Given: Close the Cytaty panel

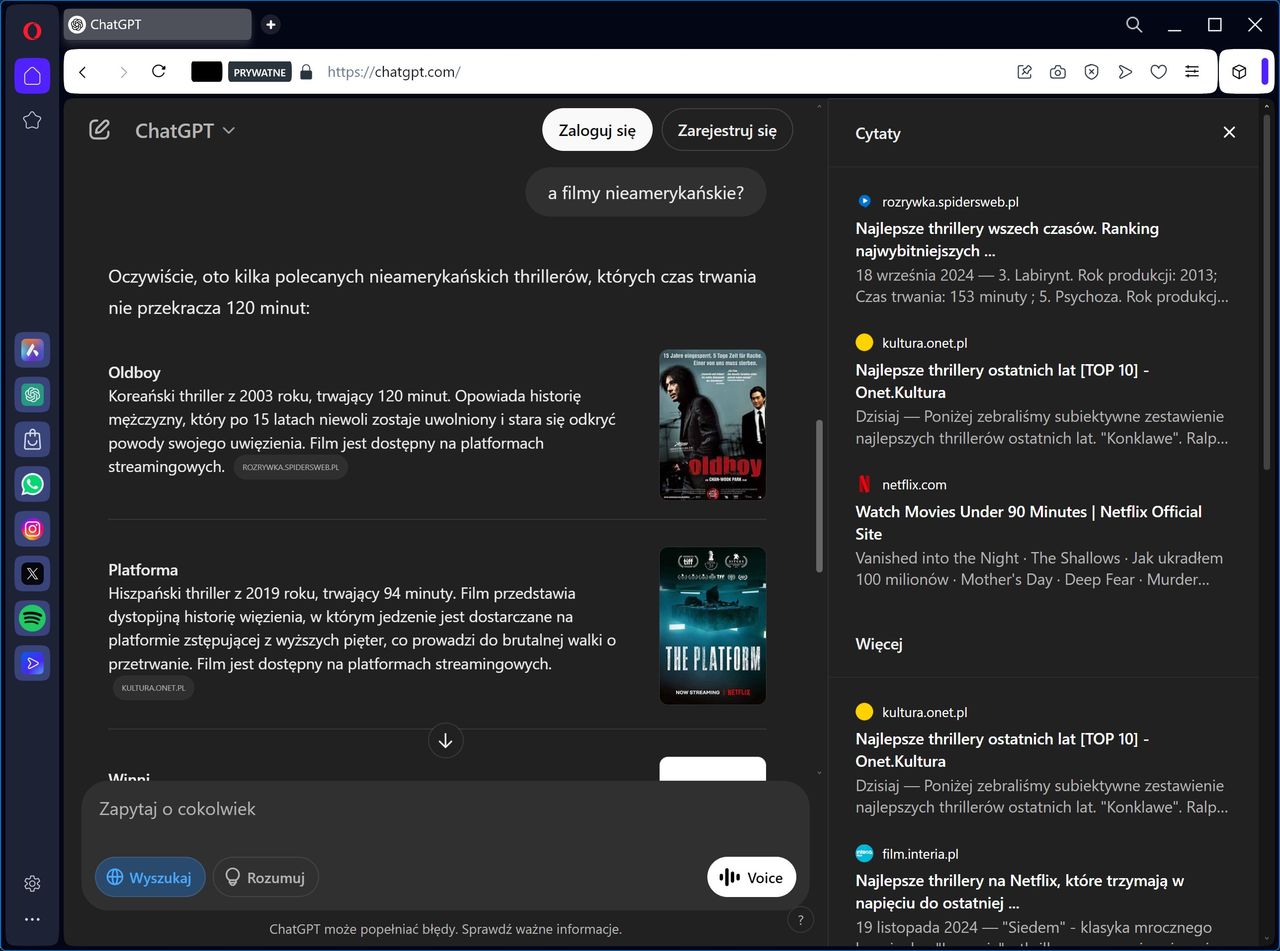Looking at the screenshot, I should pyautogui.click(x=1229, y=132).
